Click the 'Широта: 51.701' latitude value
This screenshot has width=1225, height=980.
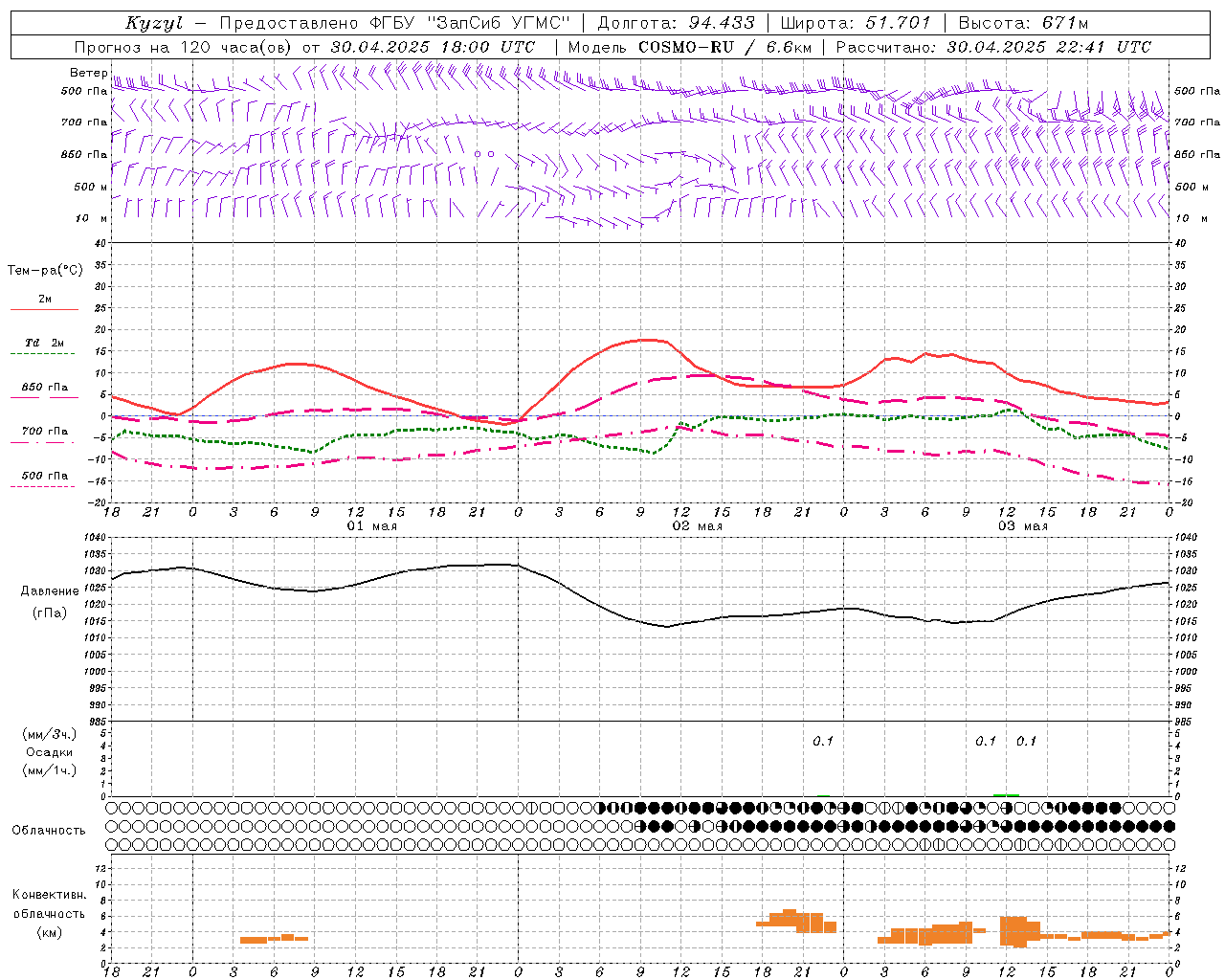click(856, 23)
